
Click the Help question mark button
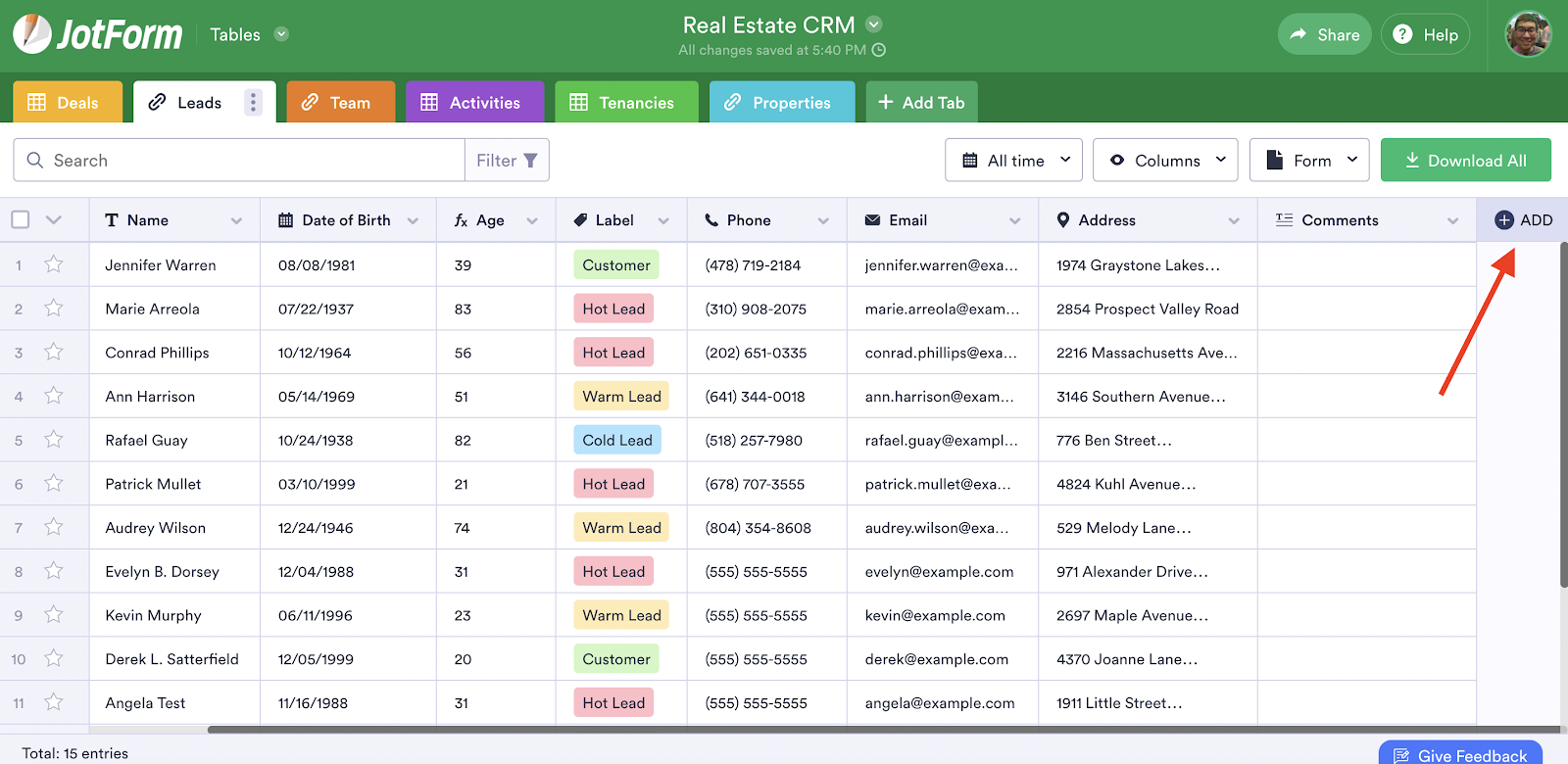click(x=1425, y=34)
